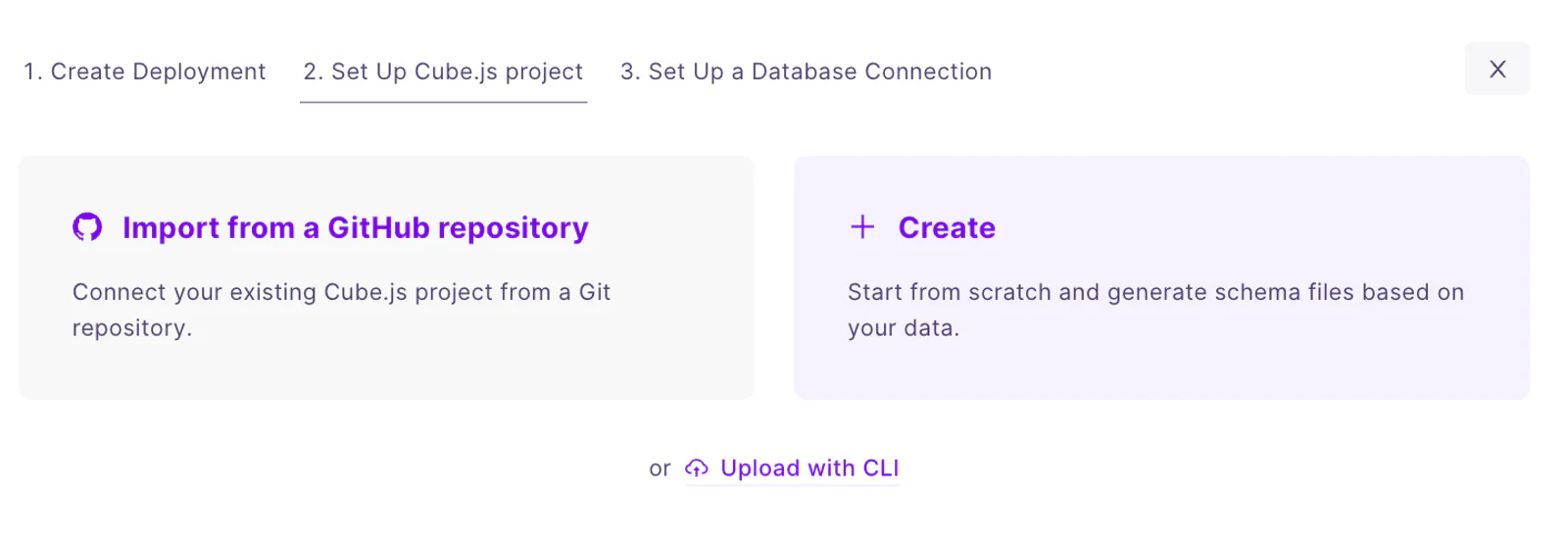The width and height of the screenshot is (1568, 540).
Task: Go to the Create Deployment step
Action: tap(145, 72)
